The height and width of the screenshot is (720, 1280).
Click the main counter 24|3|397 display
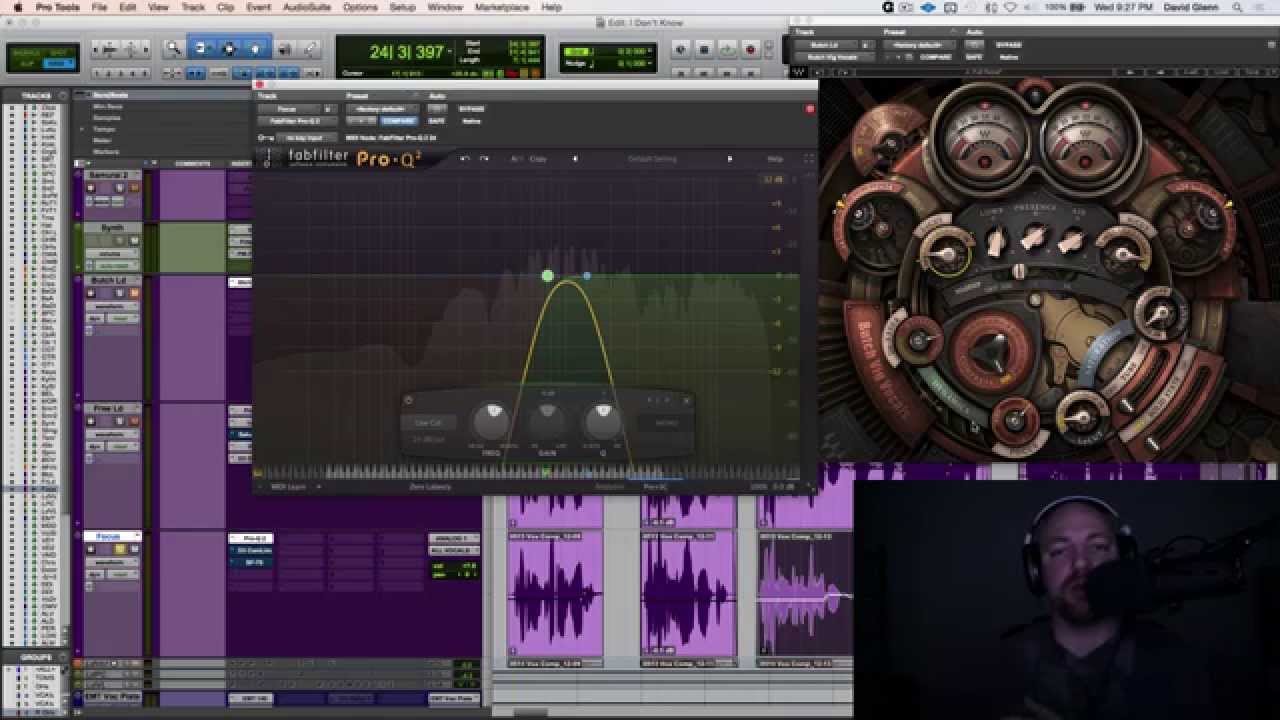tap(406, 52)
